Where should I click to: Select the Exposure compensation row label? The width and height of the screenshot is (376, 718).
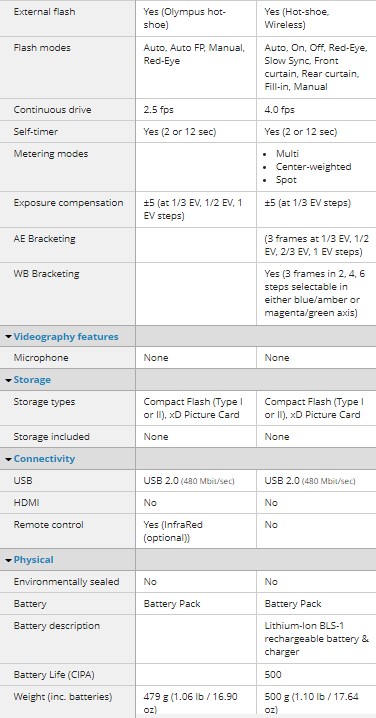click(68, 203)
